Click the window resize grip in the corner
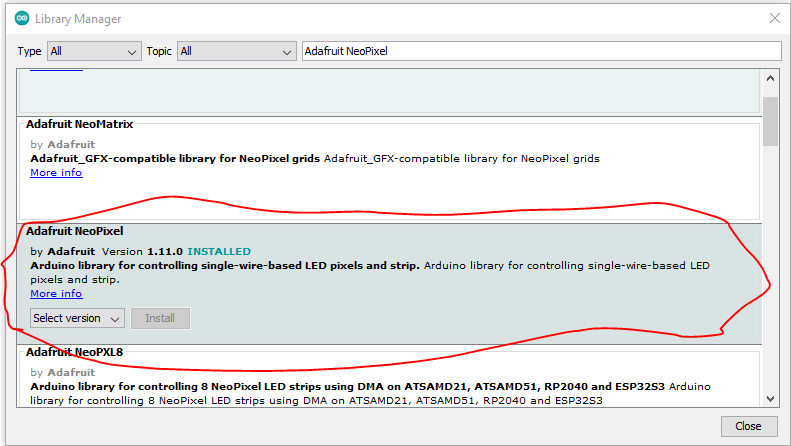Screen dimensions: 791x446 pyautogui.click(x=784, y=440)
